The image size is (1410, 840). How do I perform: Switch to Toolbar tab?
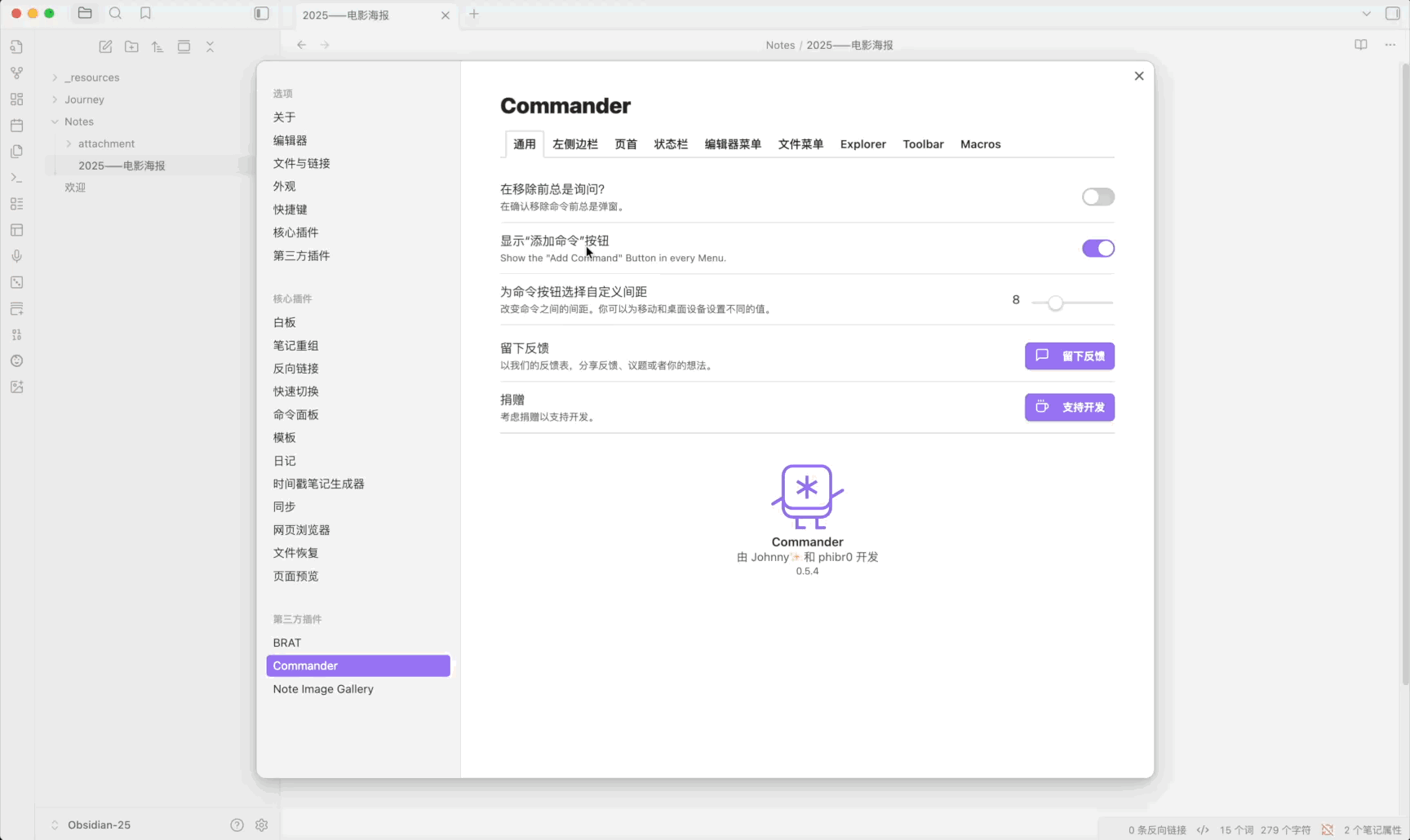tap(923, 144)
